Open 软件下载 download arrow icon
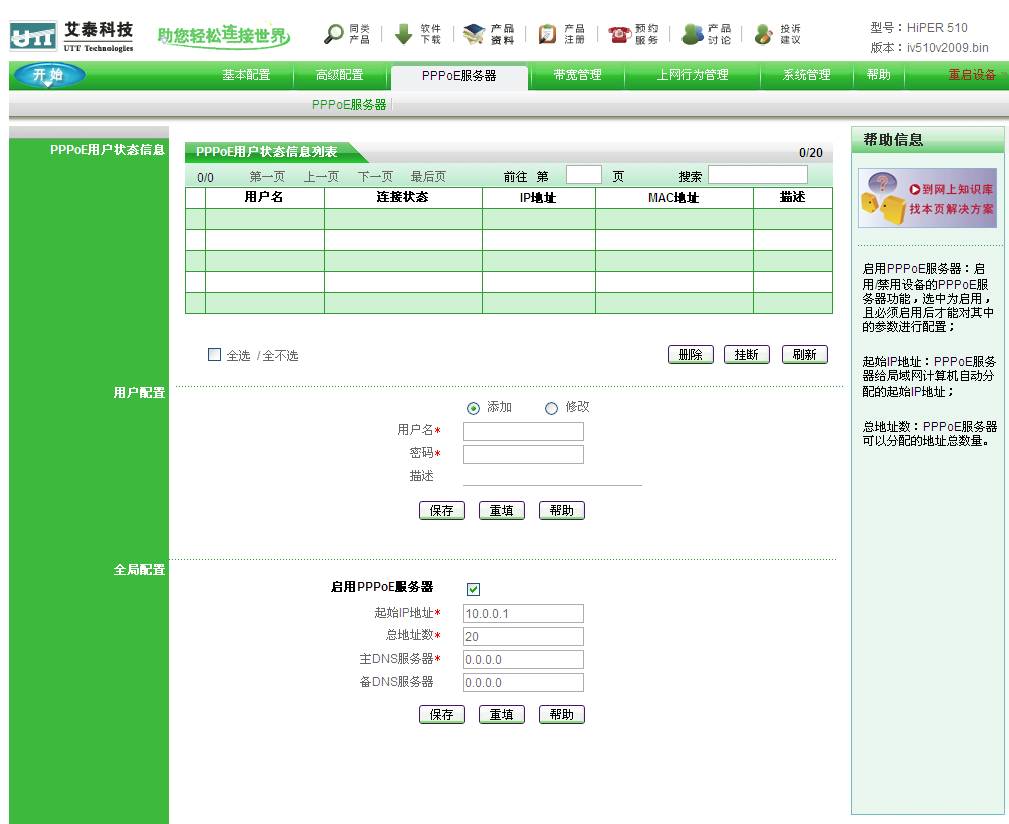1009x824 pixels. [403, 35]
